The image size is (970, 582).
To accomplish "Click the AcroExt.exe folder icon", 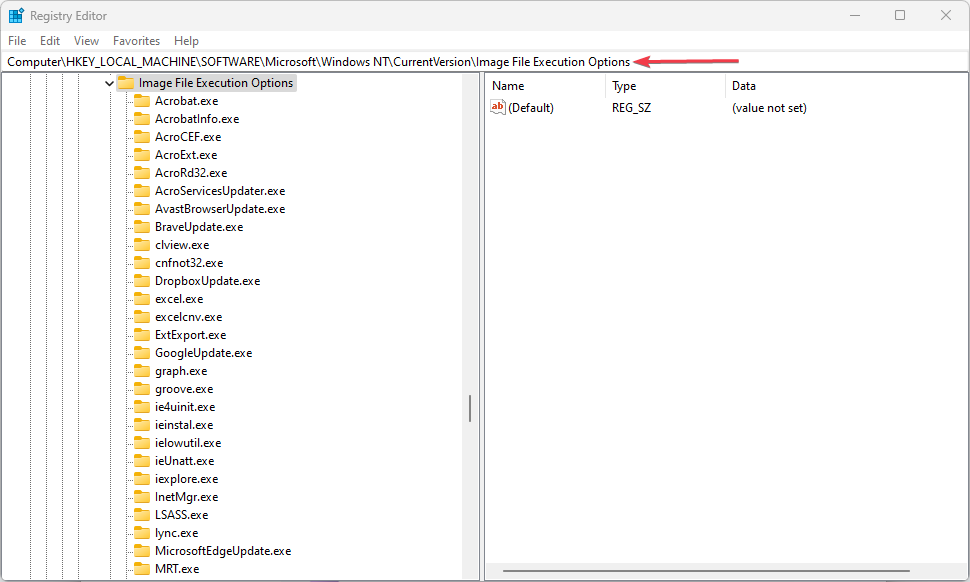I will pos(142,155).
